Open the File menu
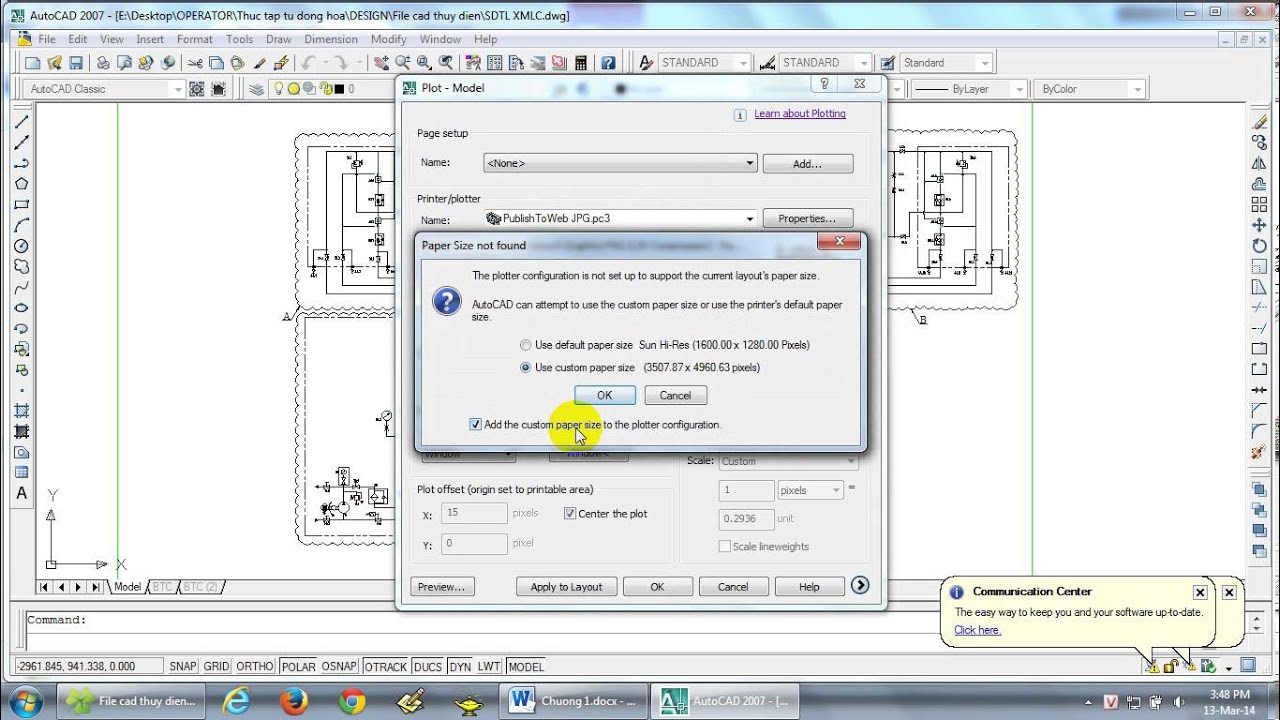 pyautogui.click(x=47, y=39)
